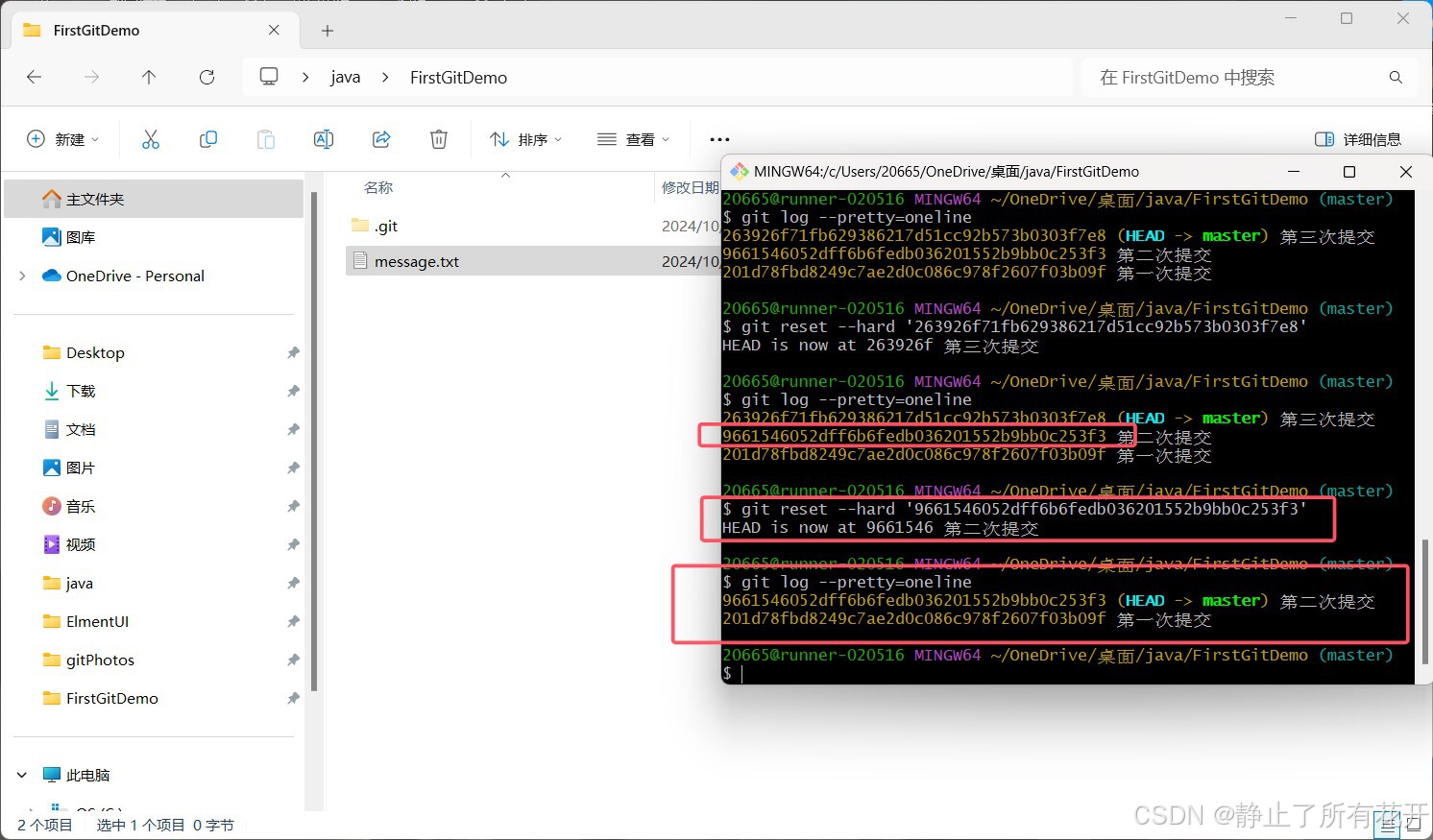
Task: Open ElmentUI folder in the sidebar
Action: click(x=155, y=621)
